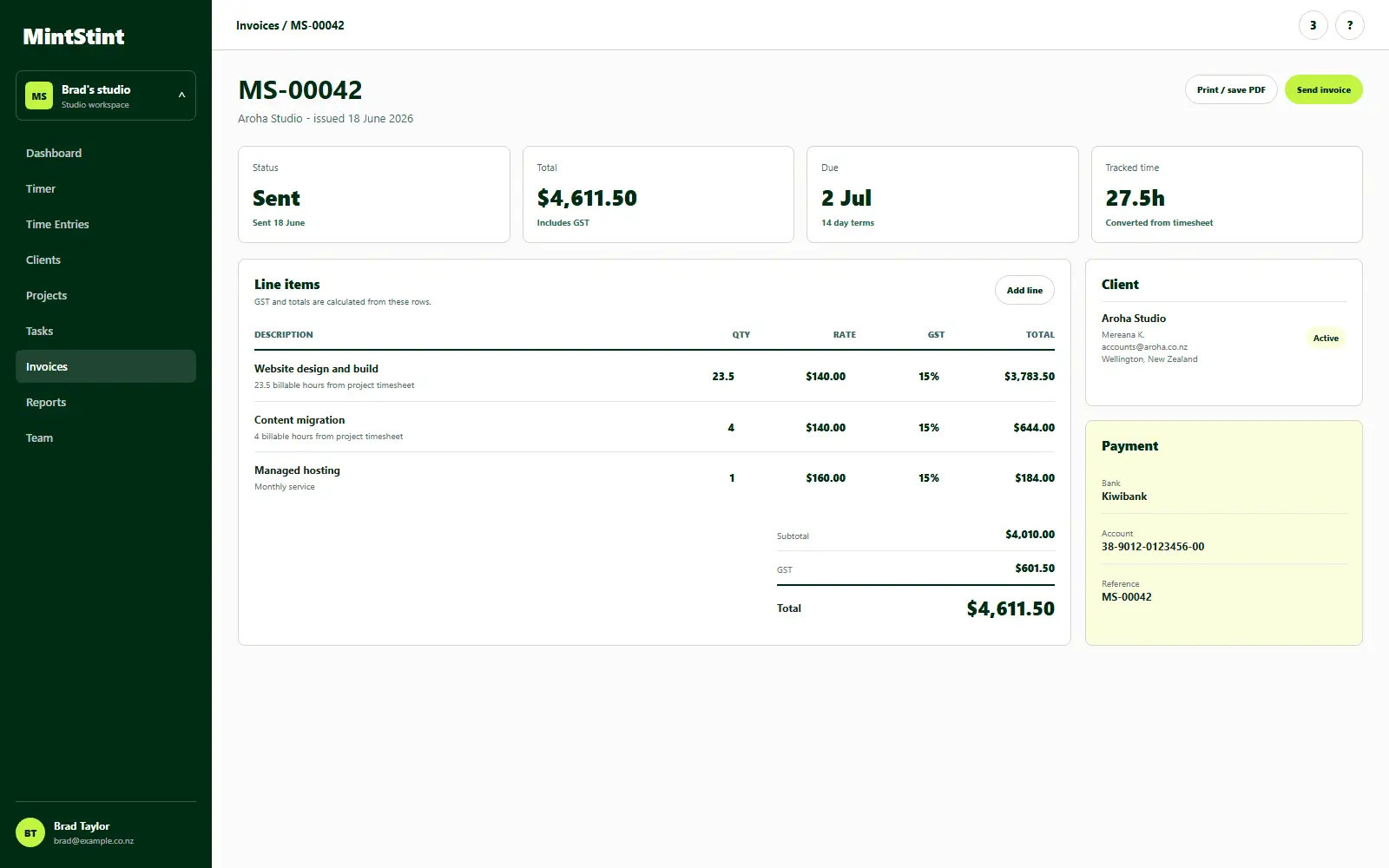Expand the Brad's studio workspace switcher
Viewport: 1389px width, 868px height.
click(106, 95)
